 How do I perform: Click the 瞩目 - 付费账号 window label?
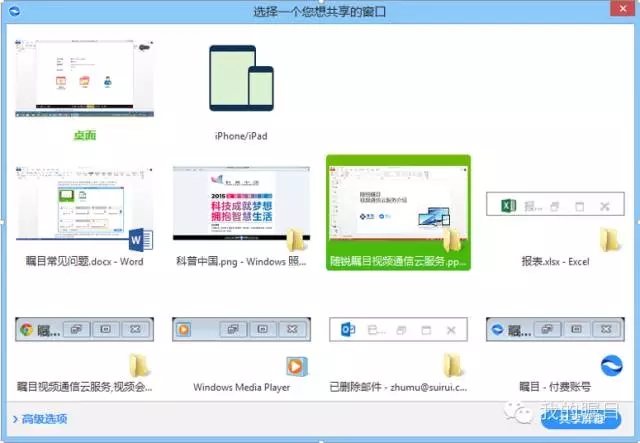[555, 387]
